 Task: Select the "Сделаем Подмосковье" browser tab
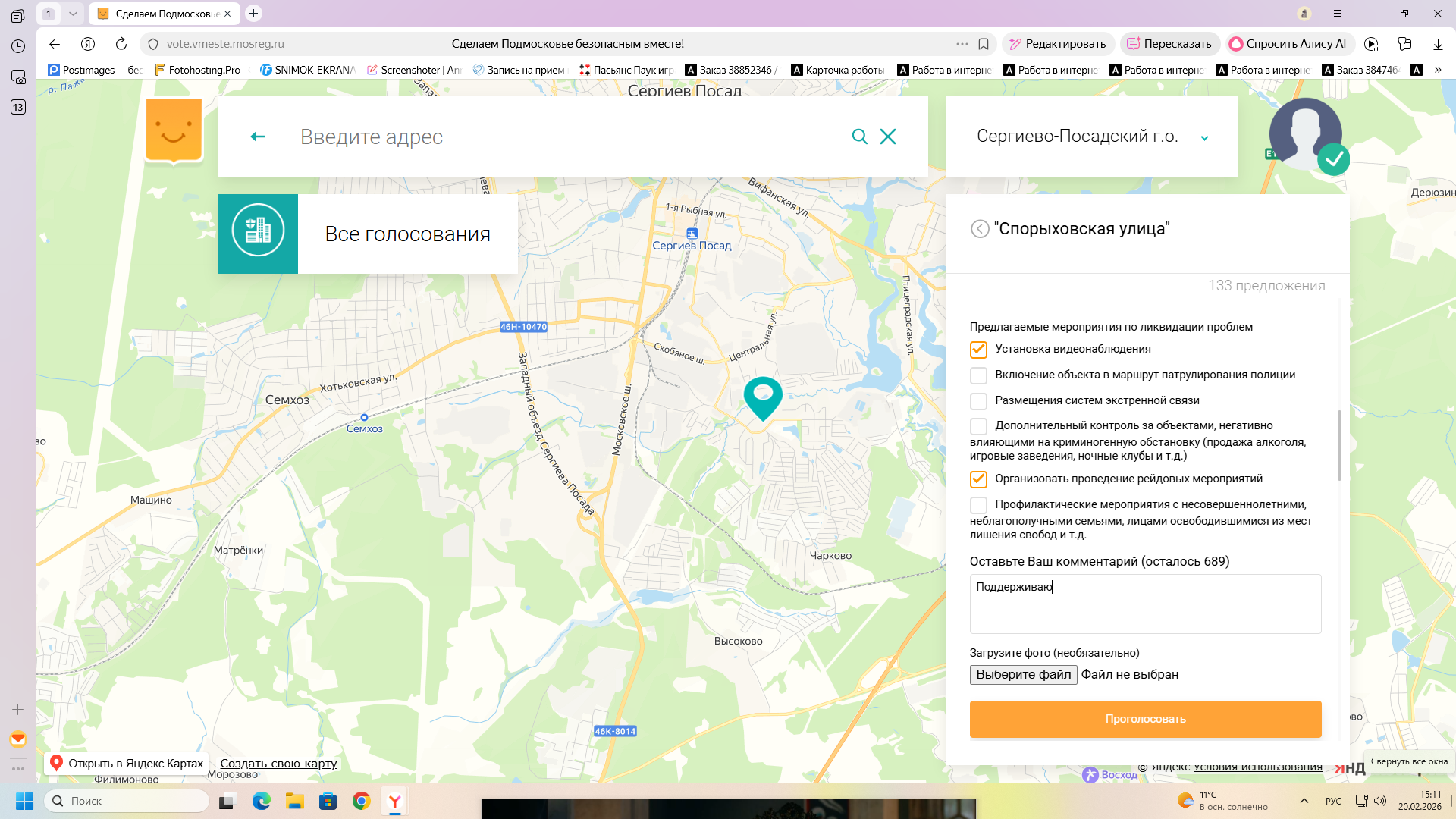click(x=165, y=14)
